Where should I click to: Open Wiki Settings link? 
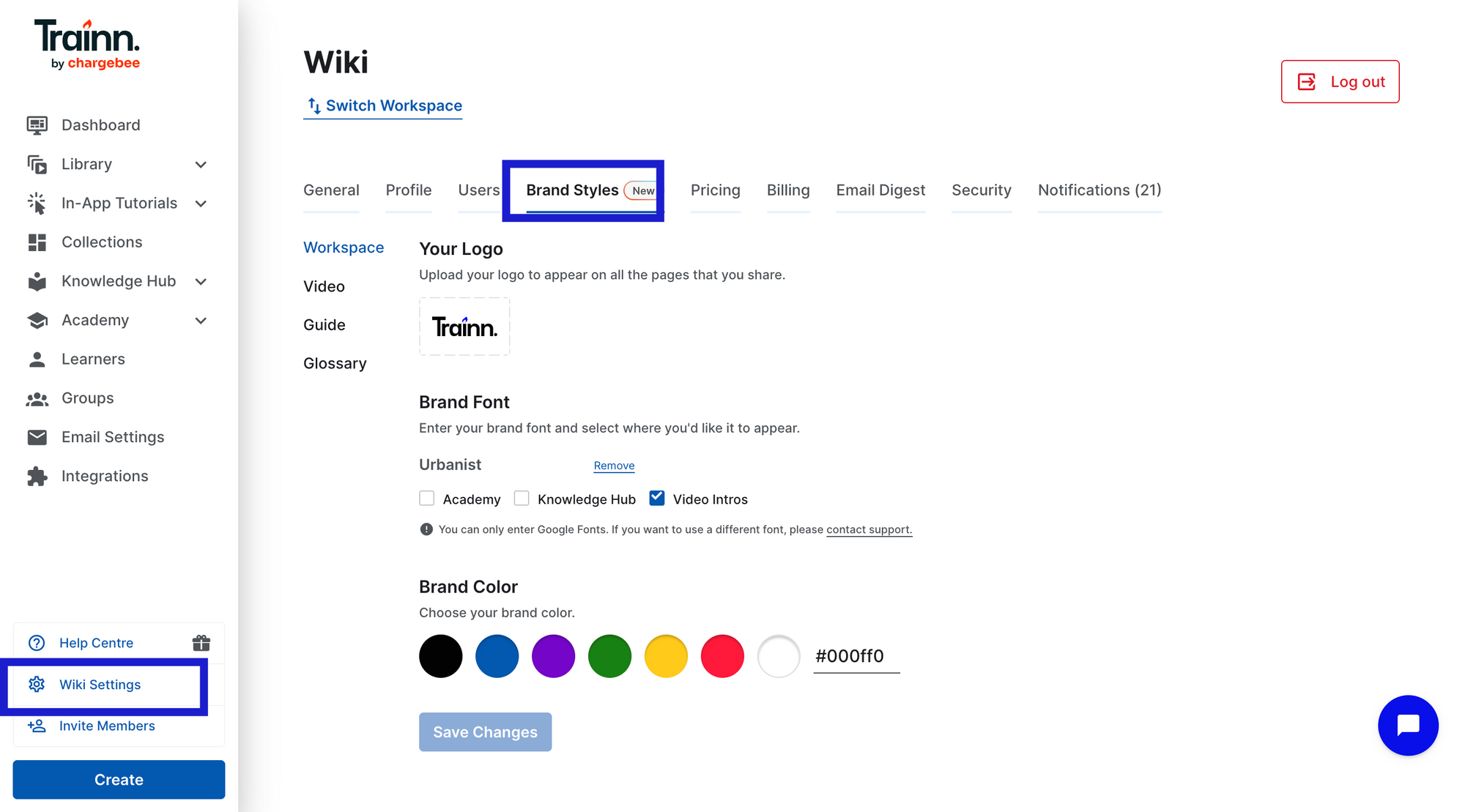coord(100,685)
